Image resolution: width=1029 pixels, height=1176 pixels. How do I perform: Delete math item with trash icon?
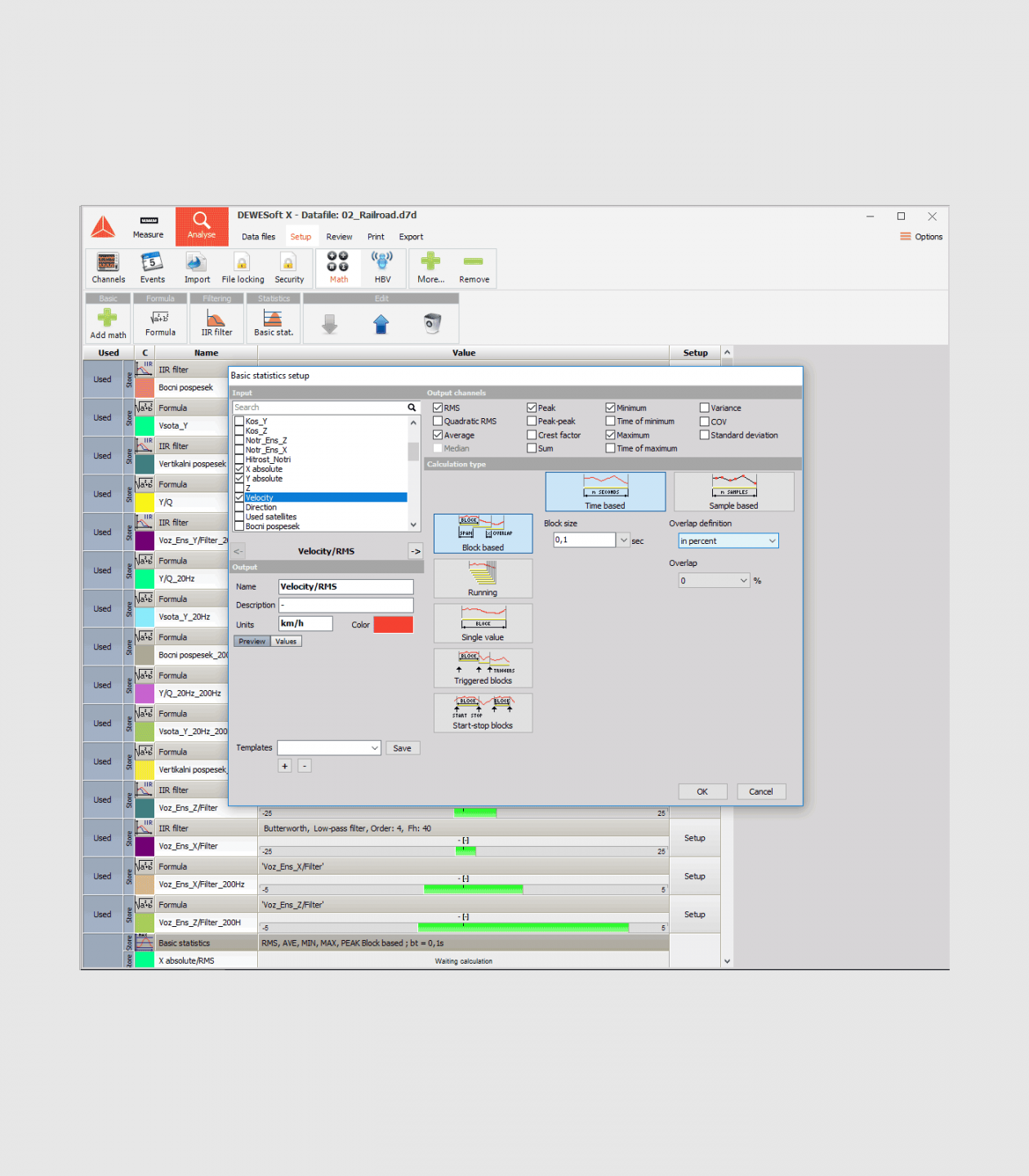(433, 324)
